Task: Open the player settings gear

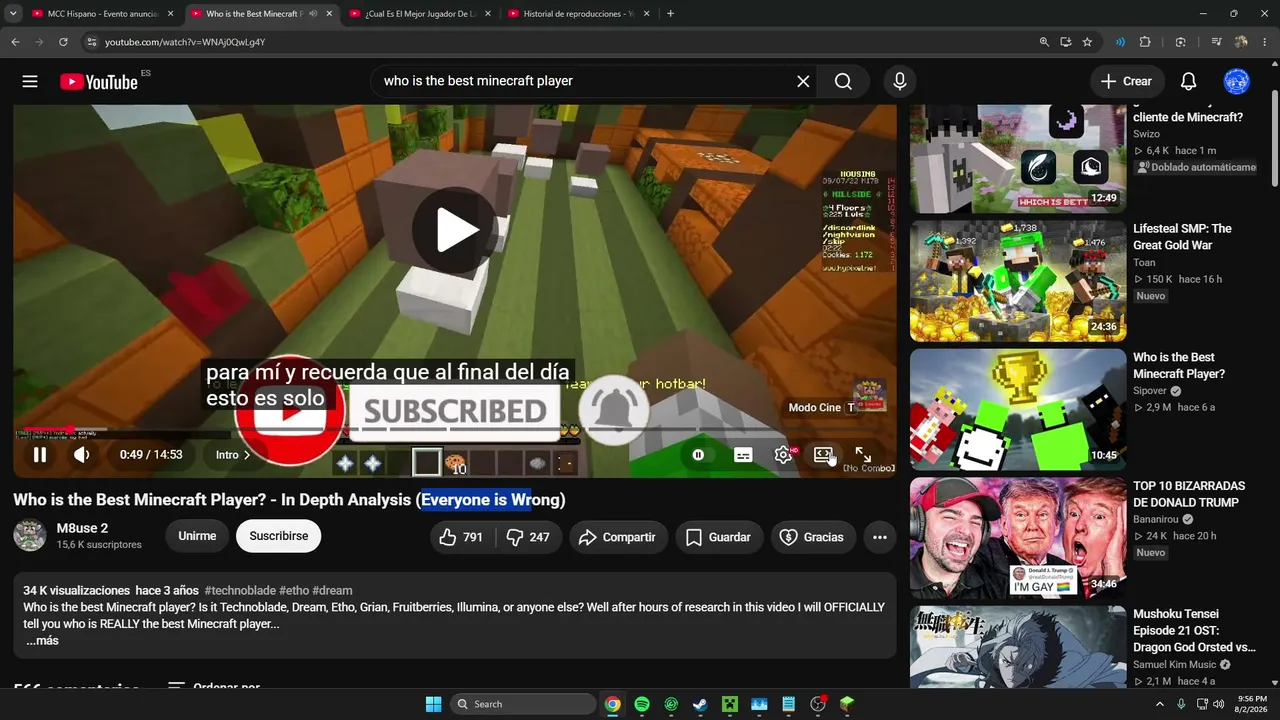Action: (784, 455)
